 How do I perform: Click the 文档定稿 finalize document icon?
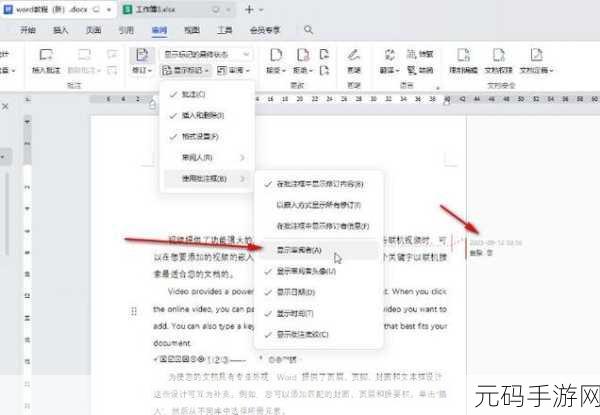536,55
